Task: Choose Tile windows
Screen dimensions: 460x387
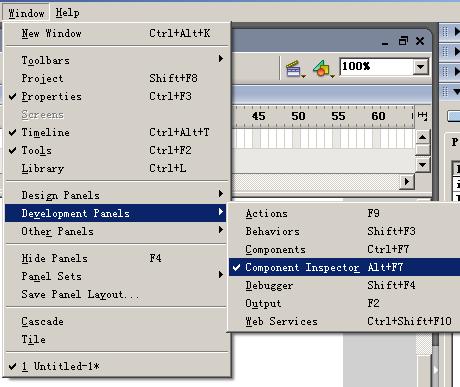Action: click(117, 339)
